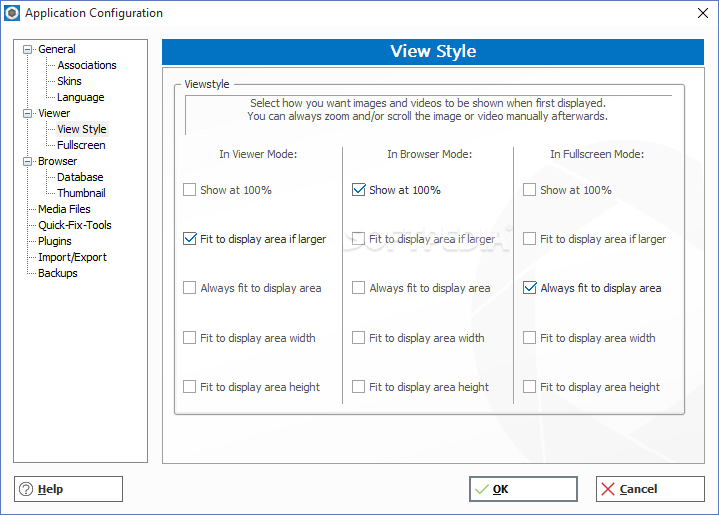719x515 pixels.
Task: Collapse the Viewer tree node
Action: click(x=28, y=113)
